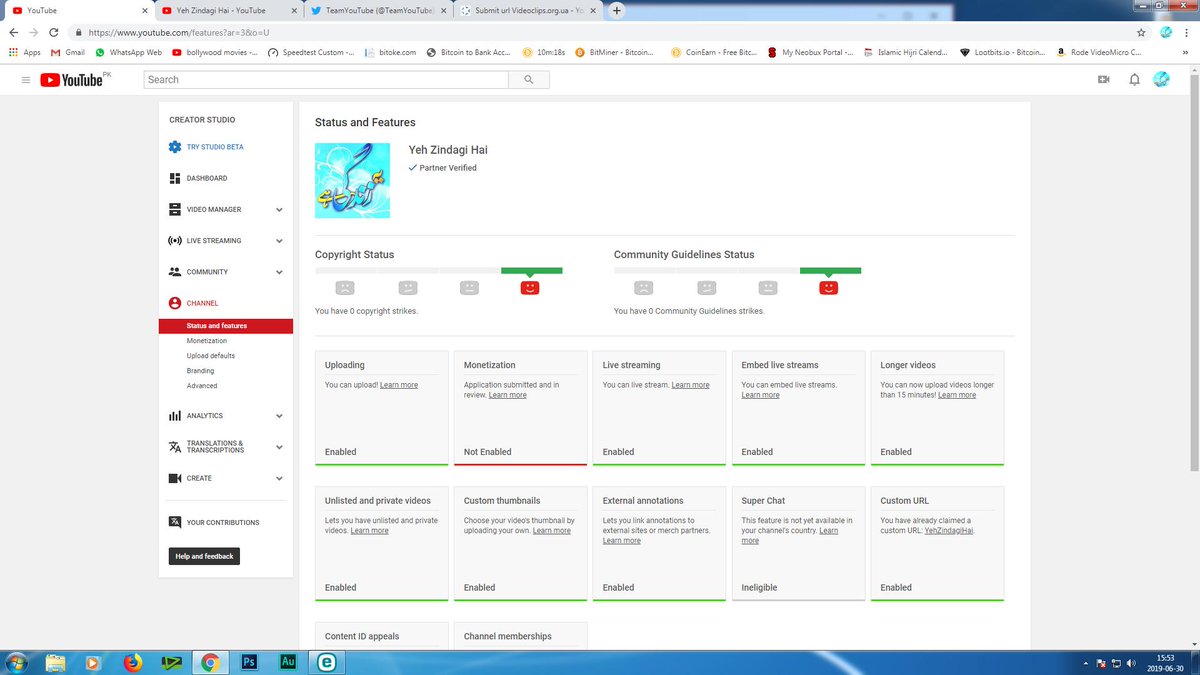Click the Chrome taskbar icon
This screenshot has height=675, width=1200.
pos(210,662)
